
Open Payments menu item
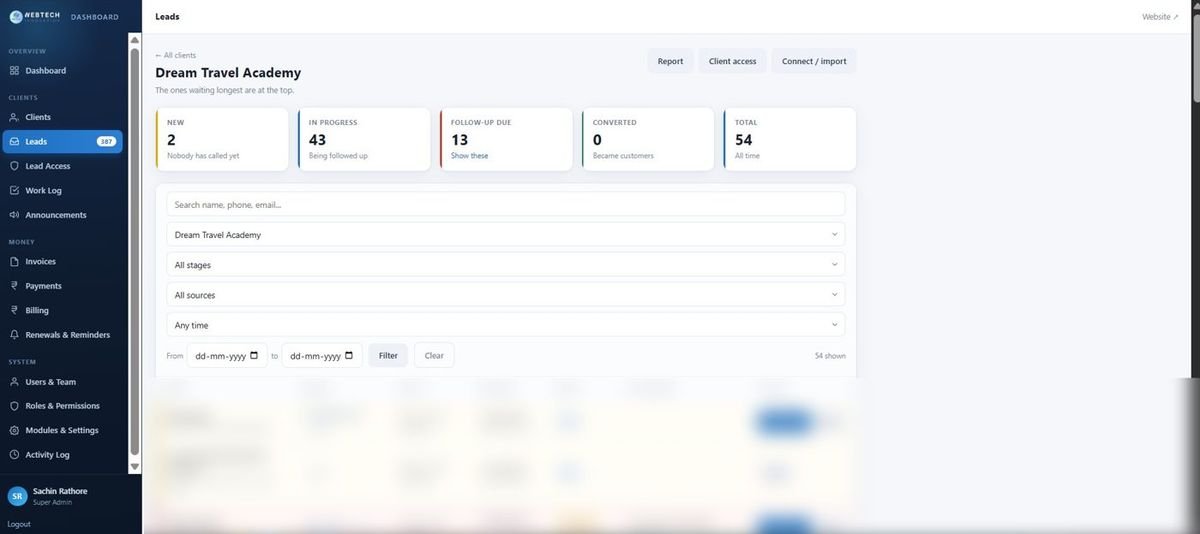tap(62, 286)
